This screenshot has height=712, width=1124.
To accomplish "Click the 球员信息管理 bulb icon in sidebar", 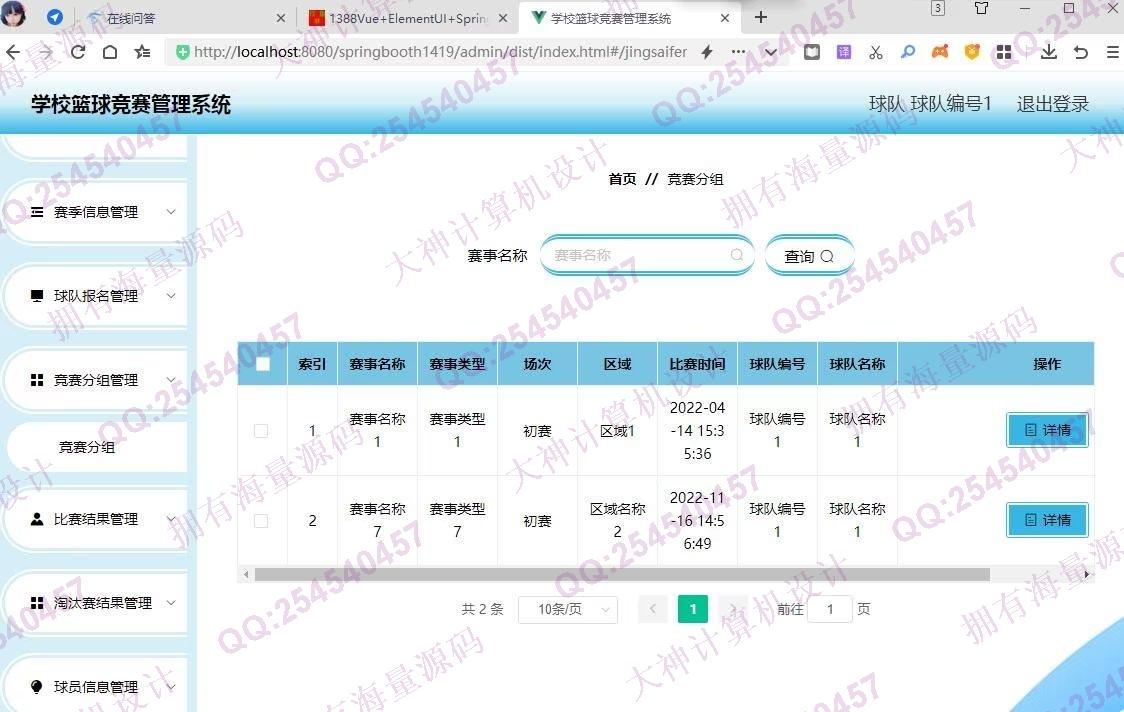I will click(37, 687).
